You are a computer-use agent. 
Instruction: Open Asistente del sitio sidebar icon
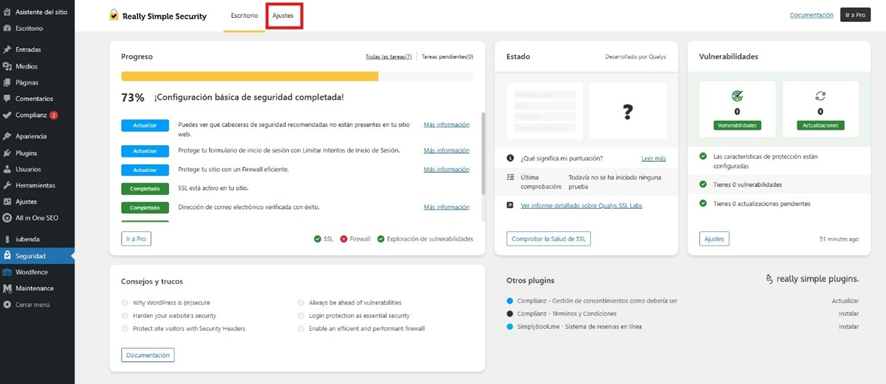click(7, 12)
